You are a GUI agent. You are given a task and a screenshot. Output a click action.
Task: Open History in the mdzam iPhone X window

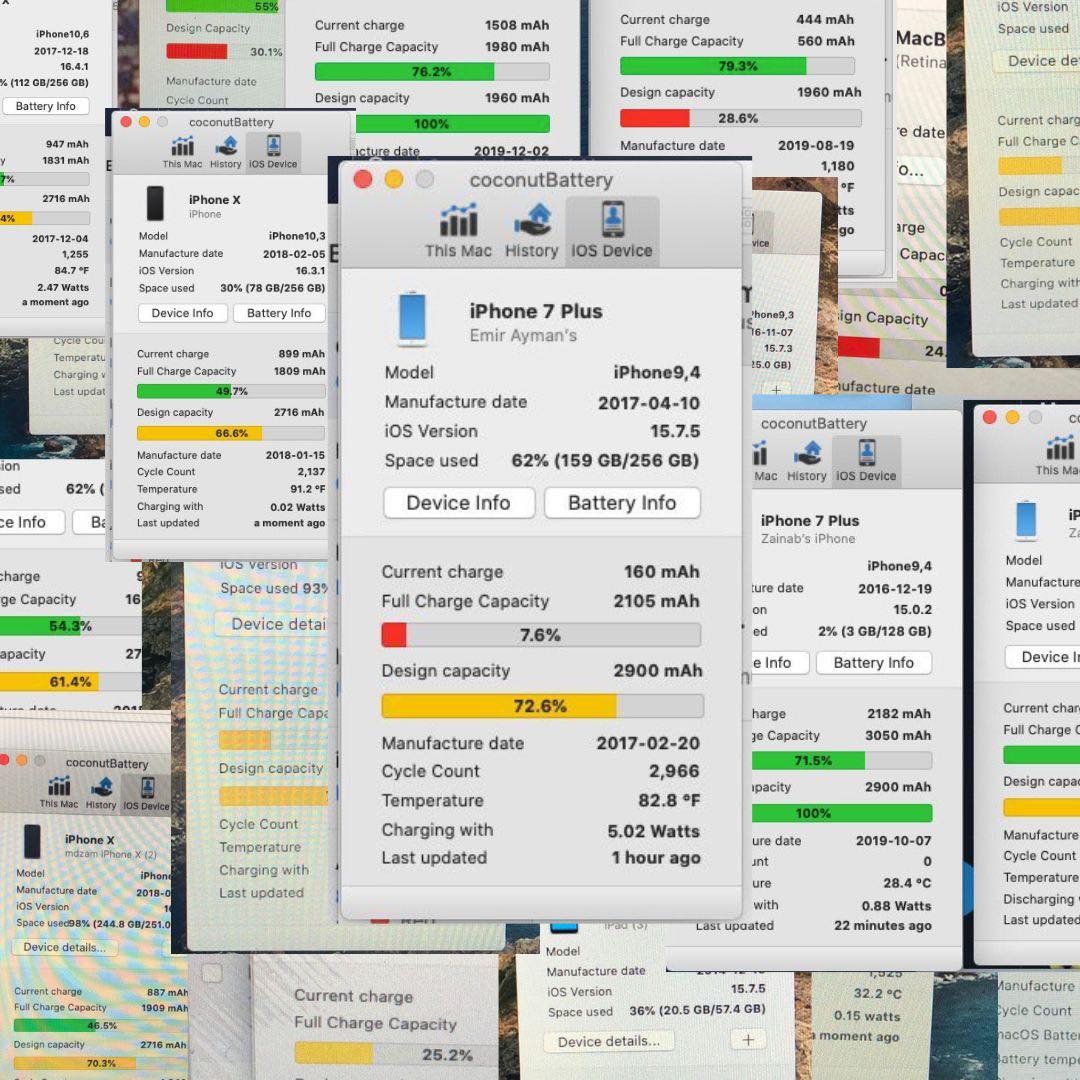[101, 792]
